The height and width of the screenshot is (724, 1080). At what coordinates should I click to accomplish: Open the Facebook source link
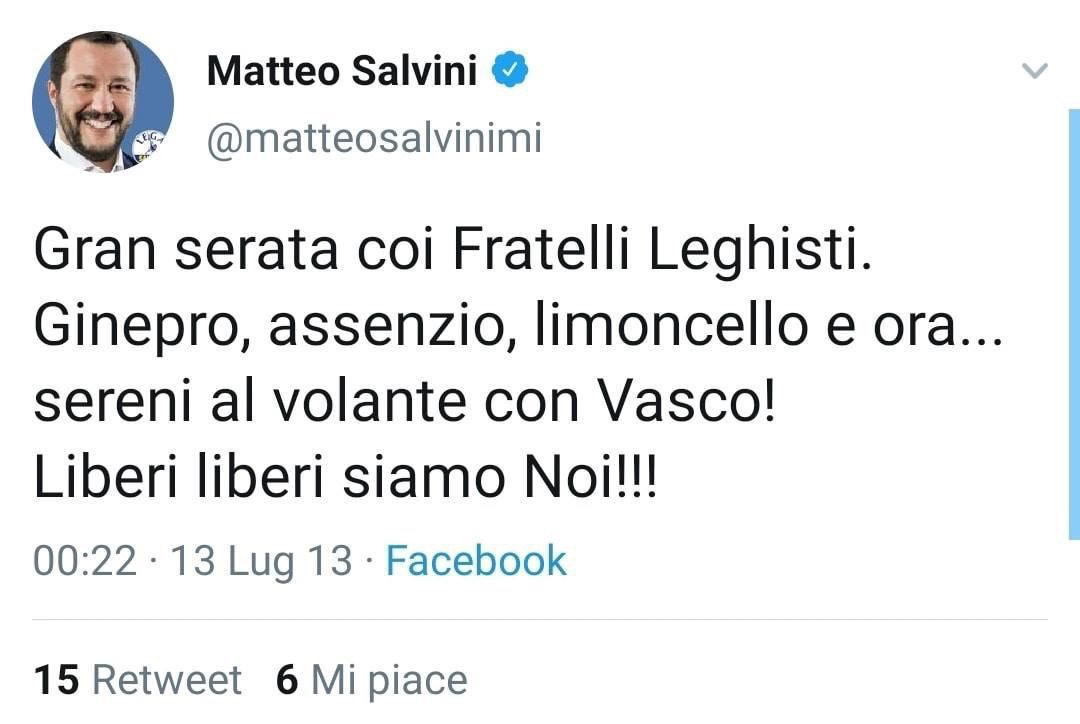tap(476, 561)
